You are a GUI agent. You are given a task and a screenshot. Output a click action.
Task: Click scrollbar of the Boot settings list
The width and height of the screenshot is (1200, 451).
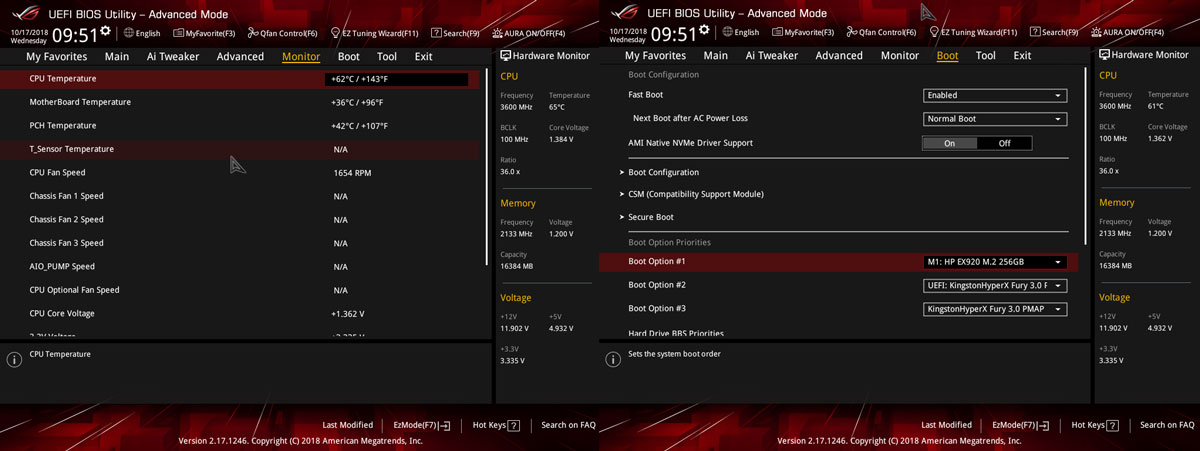[x=1086, y=155]
